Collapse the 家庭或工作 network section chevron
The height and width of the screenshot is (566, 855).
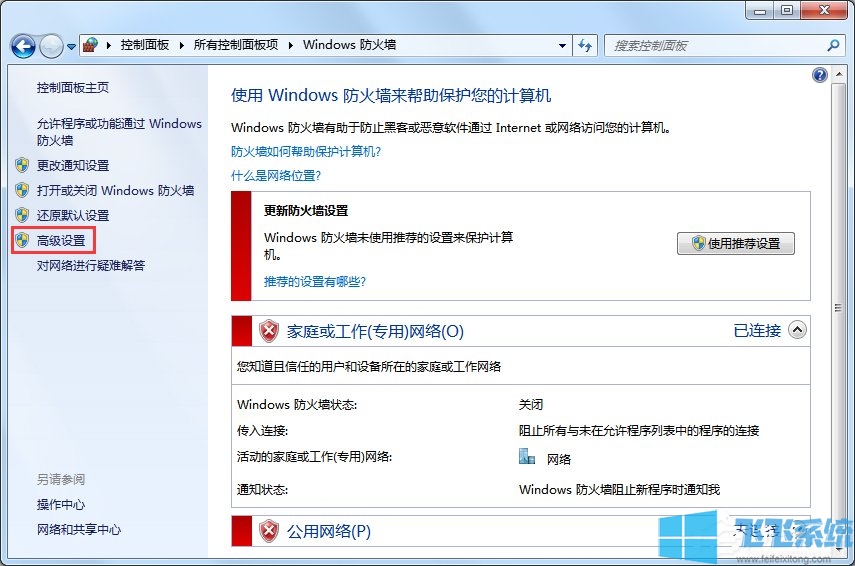click(x=797, y=330)
